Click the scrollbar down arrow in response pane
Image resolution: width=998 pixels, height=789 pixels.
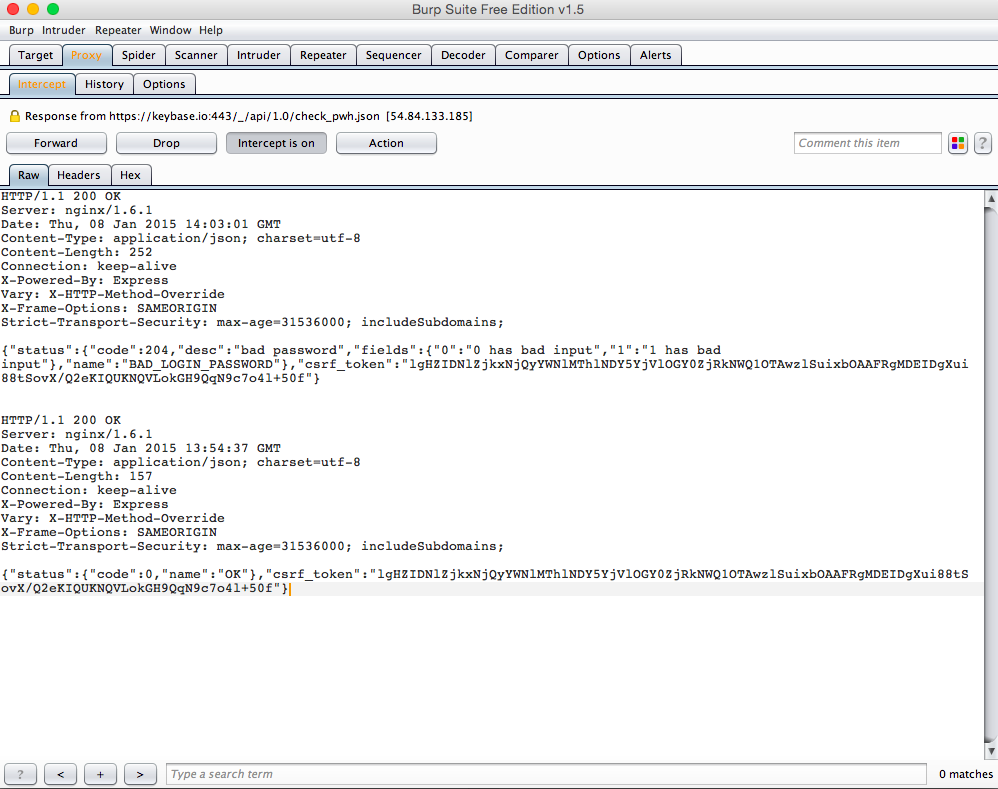click(x=991, y=751)
